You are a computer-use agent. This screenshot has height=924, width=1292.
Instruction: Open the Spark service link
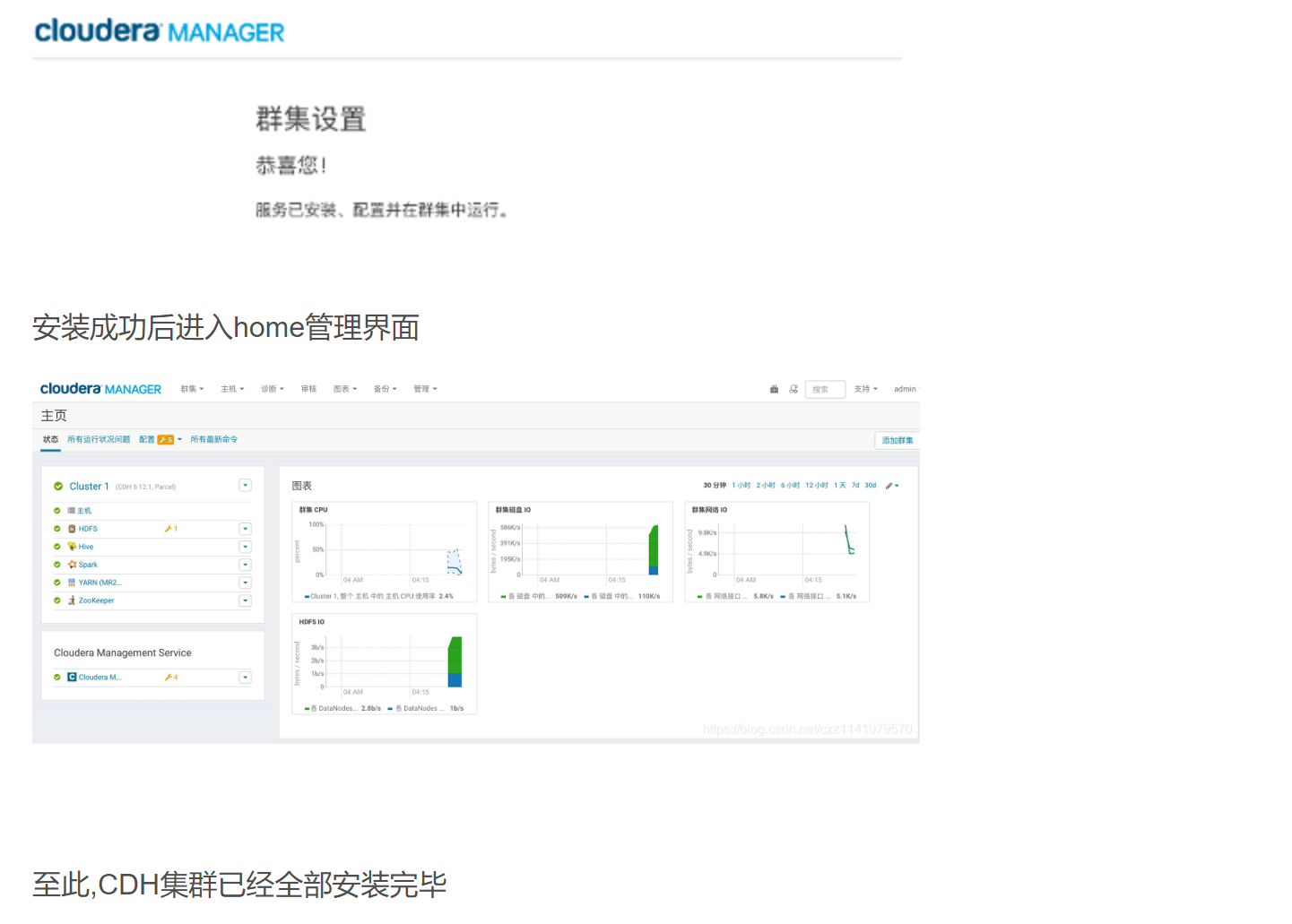tap(88, 565)
